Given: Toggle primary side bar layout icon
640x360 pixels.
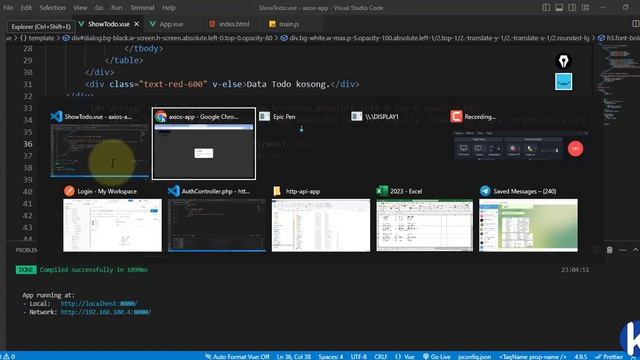Looking at the screenshot, I should click(x=546, y=7).
